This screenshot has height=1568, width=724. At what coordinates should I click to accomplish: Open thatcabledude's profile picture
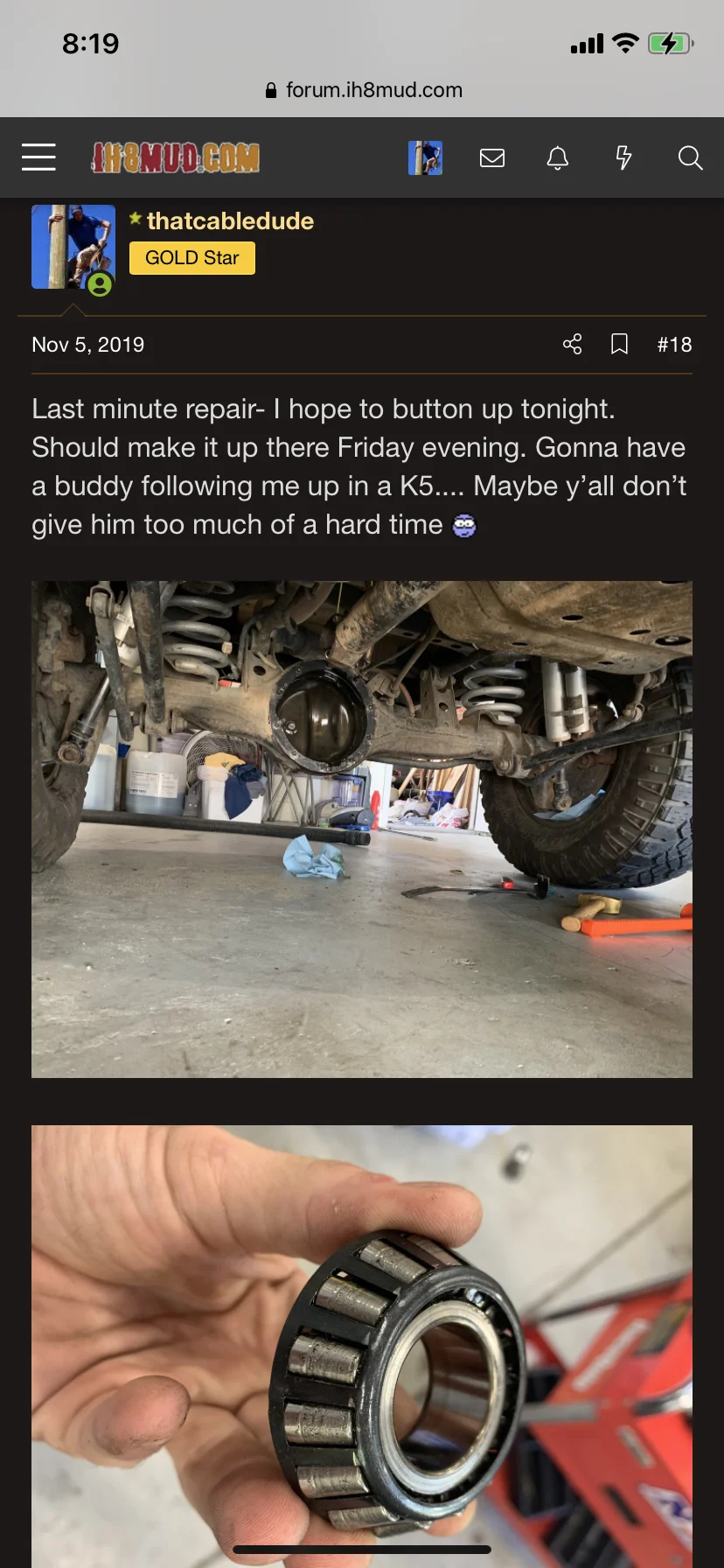73,247
